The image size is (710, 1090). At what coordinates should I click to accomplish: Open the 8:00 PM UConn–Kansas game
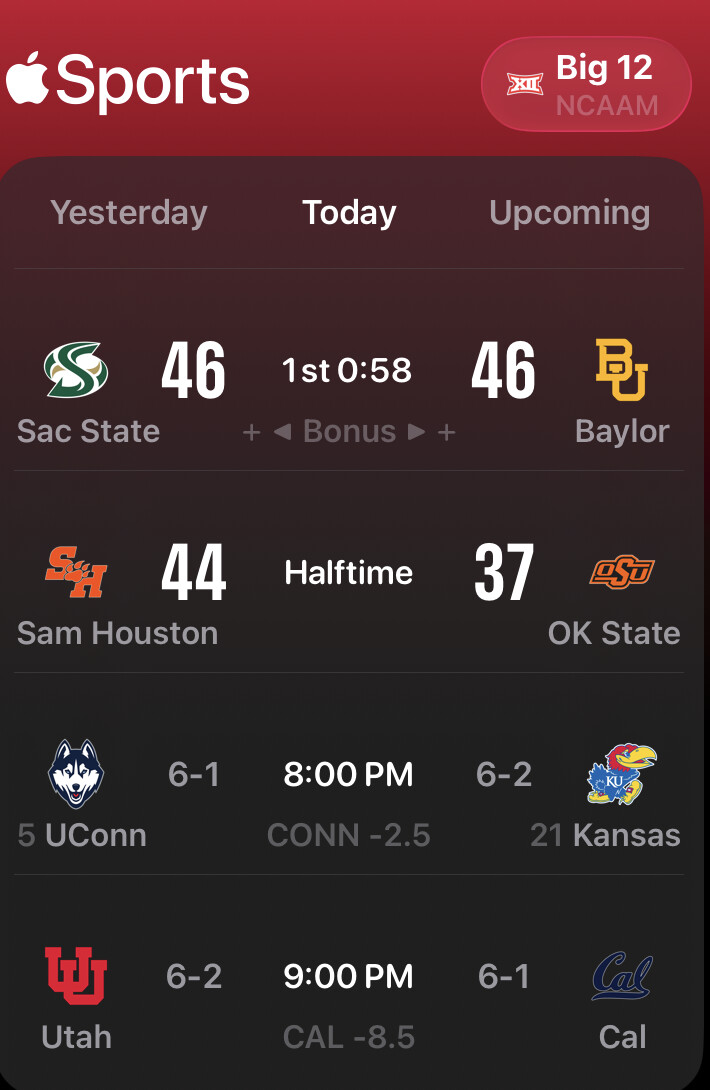(348, 775)
